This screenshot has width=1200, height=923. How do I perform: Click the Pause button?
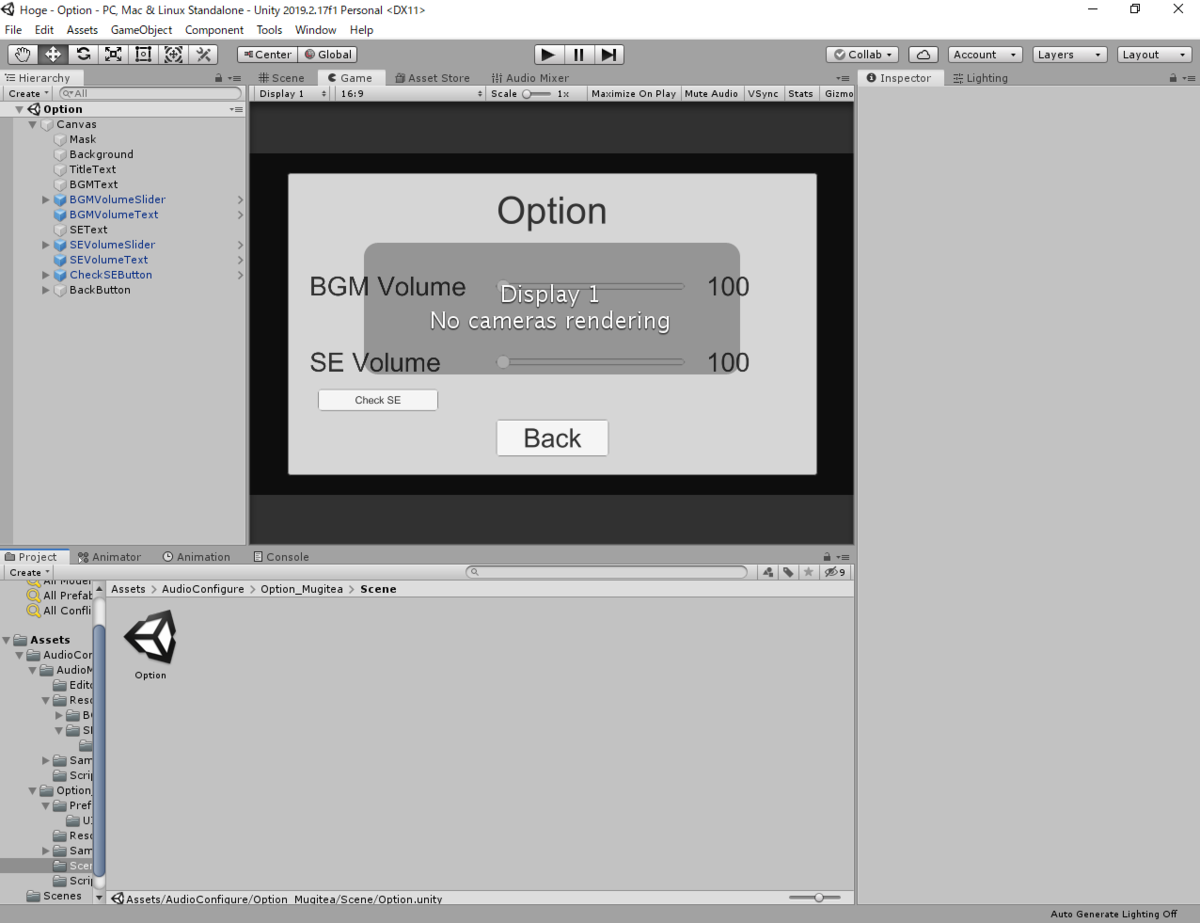tap(579, 54)
